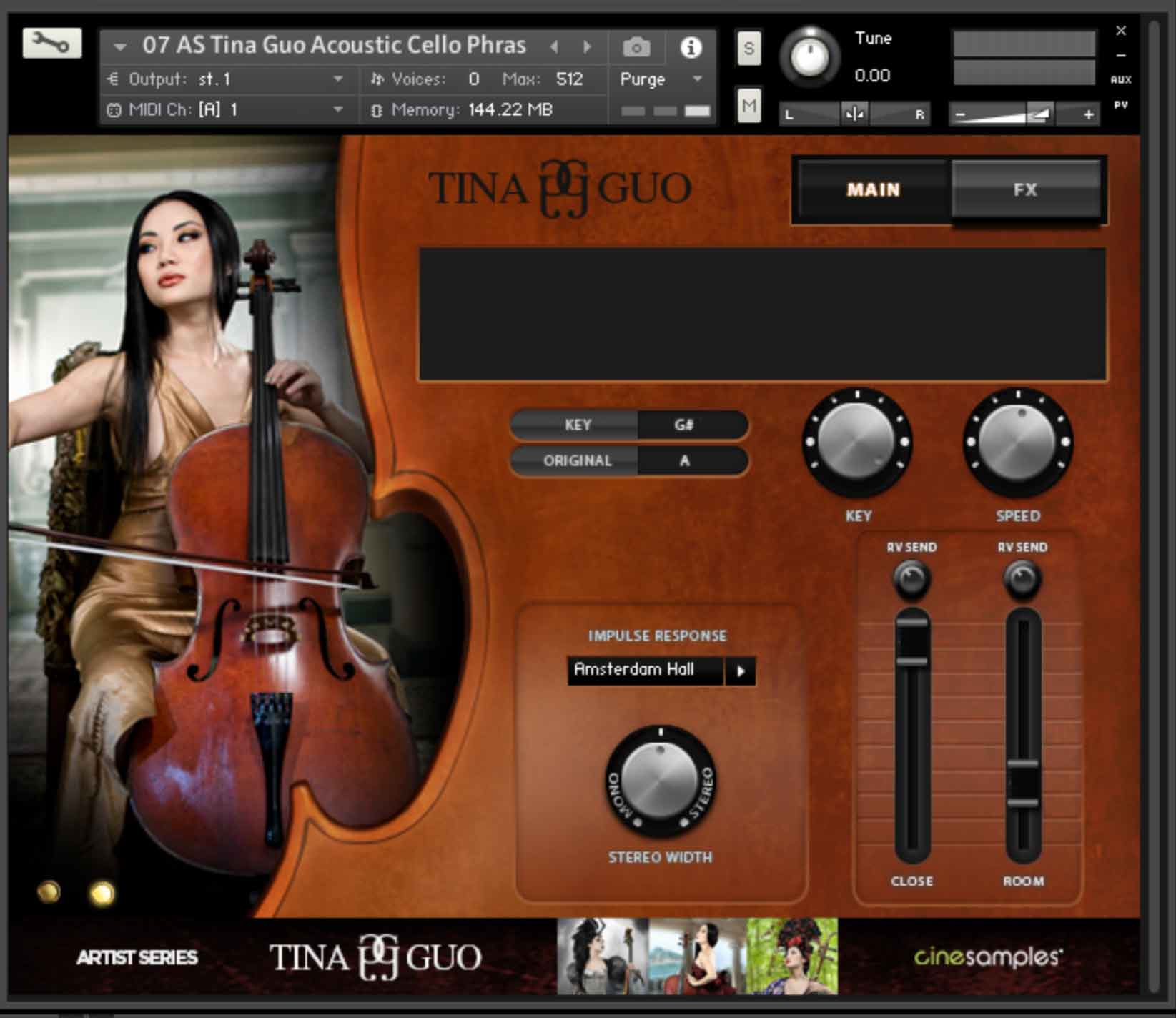The image size is (1176, 1018).
Task: Enable AUX sends view
Action: coord(1122,80)
